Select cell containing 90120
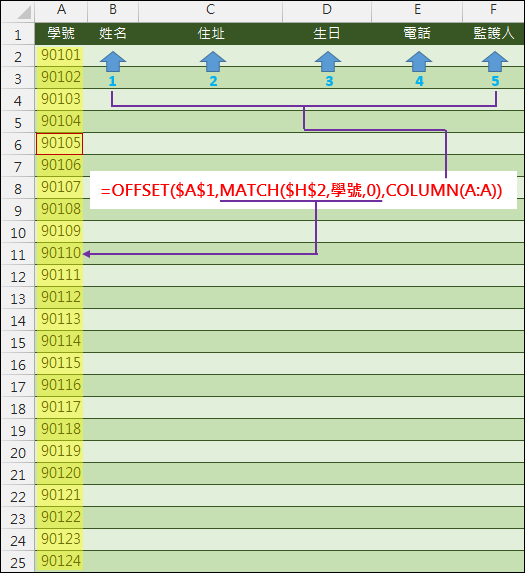The height and width of the screenshot is (573, 525). click(60, 473)
